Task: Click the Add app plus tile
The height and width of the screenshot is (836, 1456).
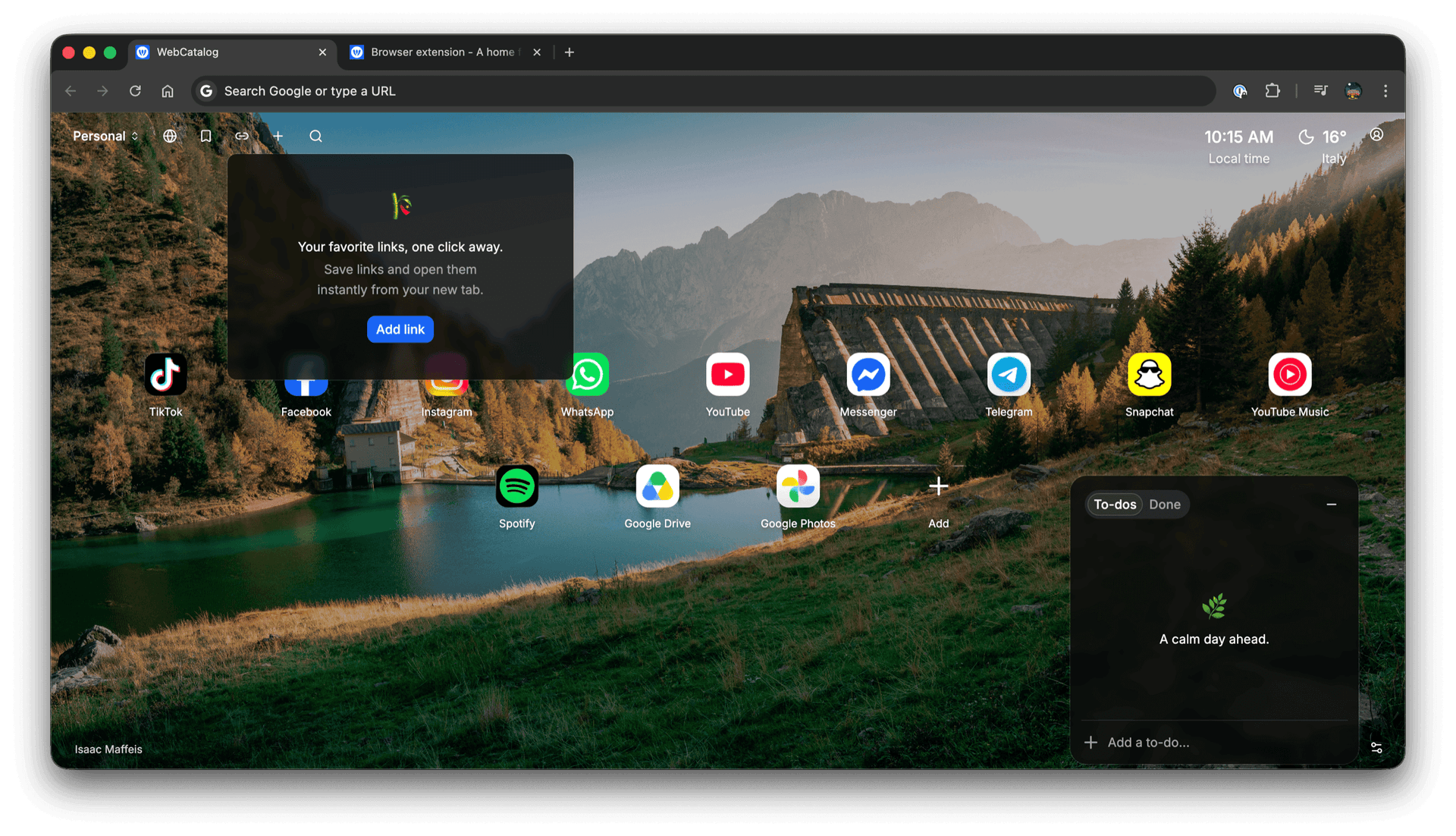Action: click(x=938, y=486)
